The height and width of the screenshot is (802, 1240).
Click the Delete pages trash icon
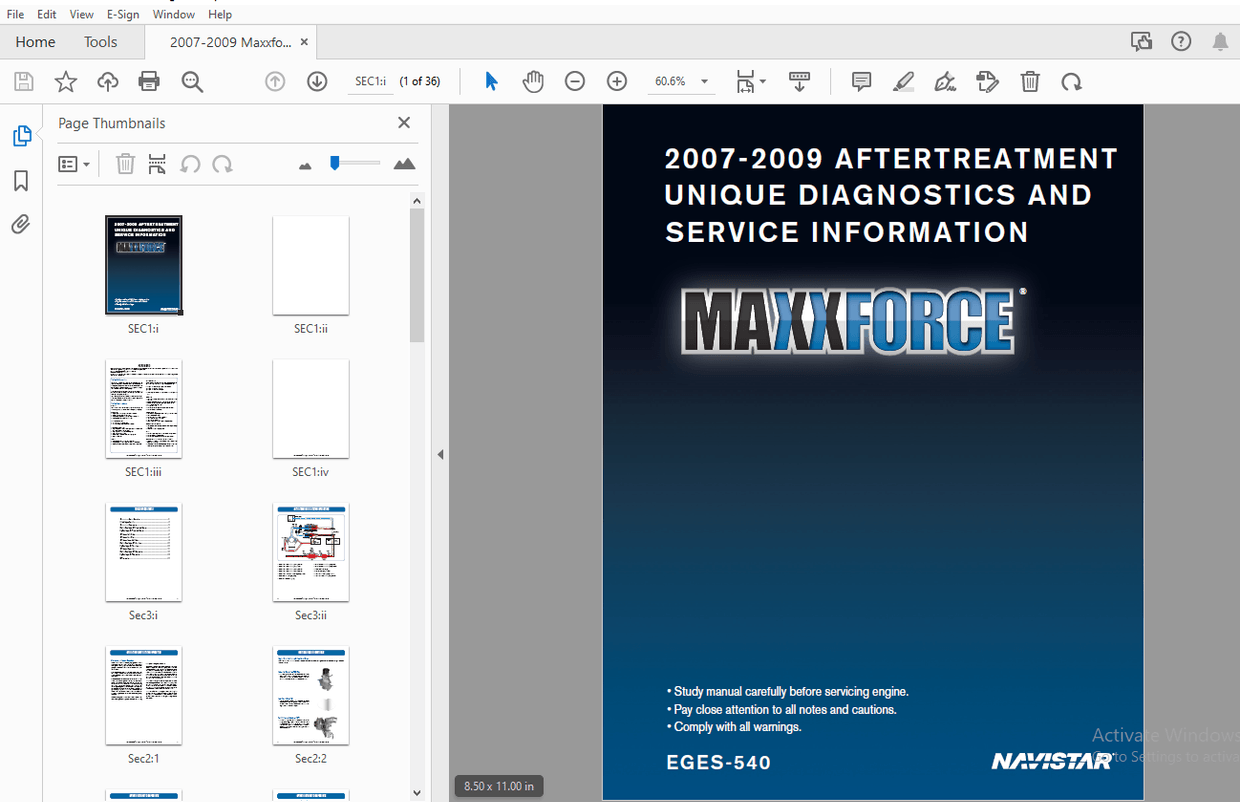tap(1030, 81)
